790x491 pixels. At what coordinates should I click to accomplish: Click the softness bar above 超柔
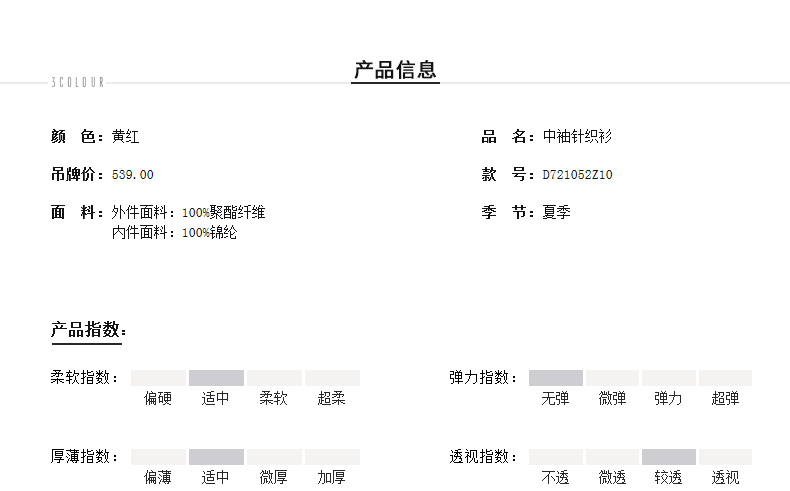(x=333, y=378)
